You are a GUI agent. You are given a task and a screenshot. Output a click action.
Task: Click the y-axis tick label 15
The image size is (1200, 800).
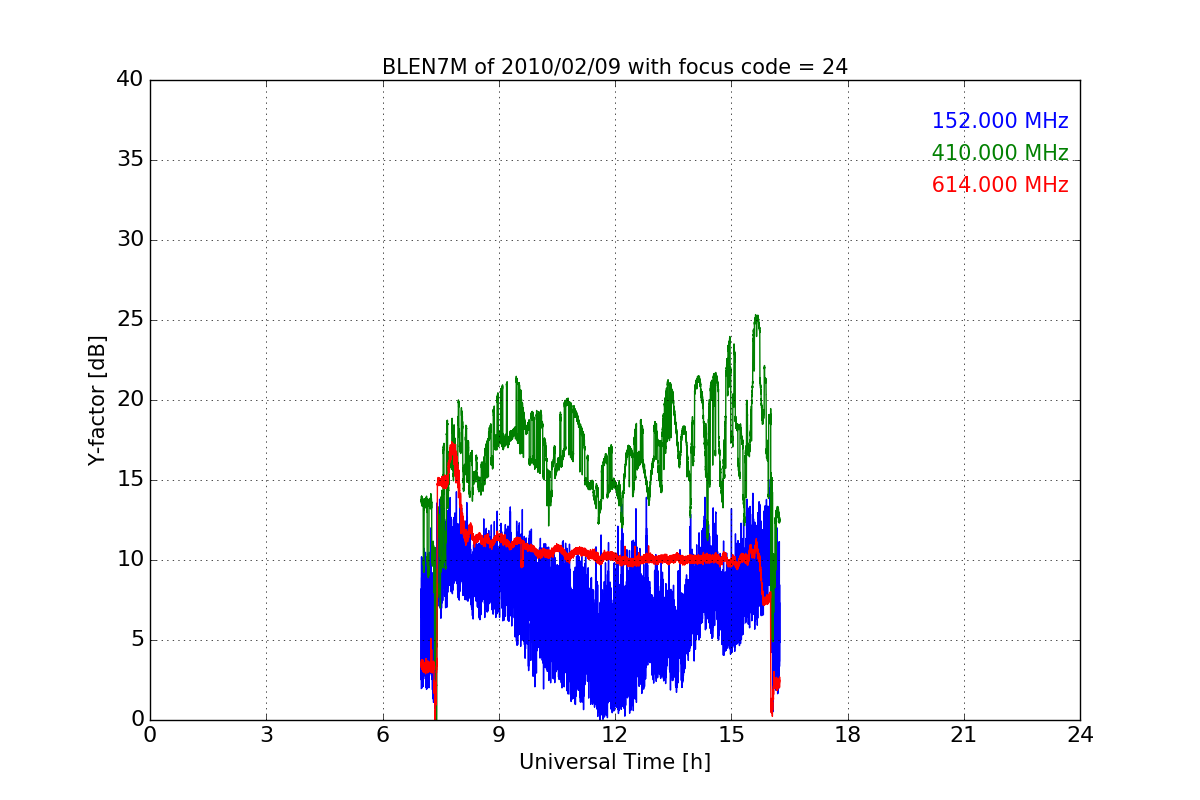click(x=130, y=480)
